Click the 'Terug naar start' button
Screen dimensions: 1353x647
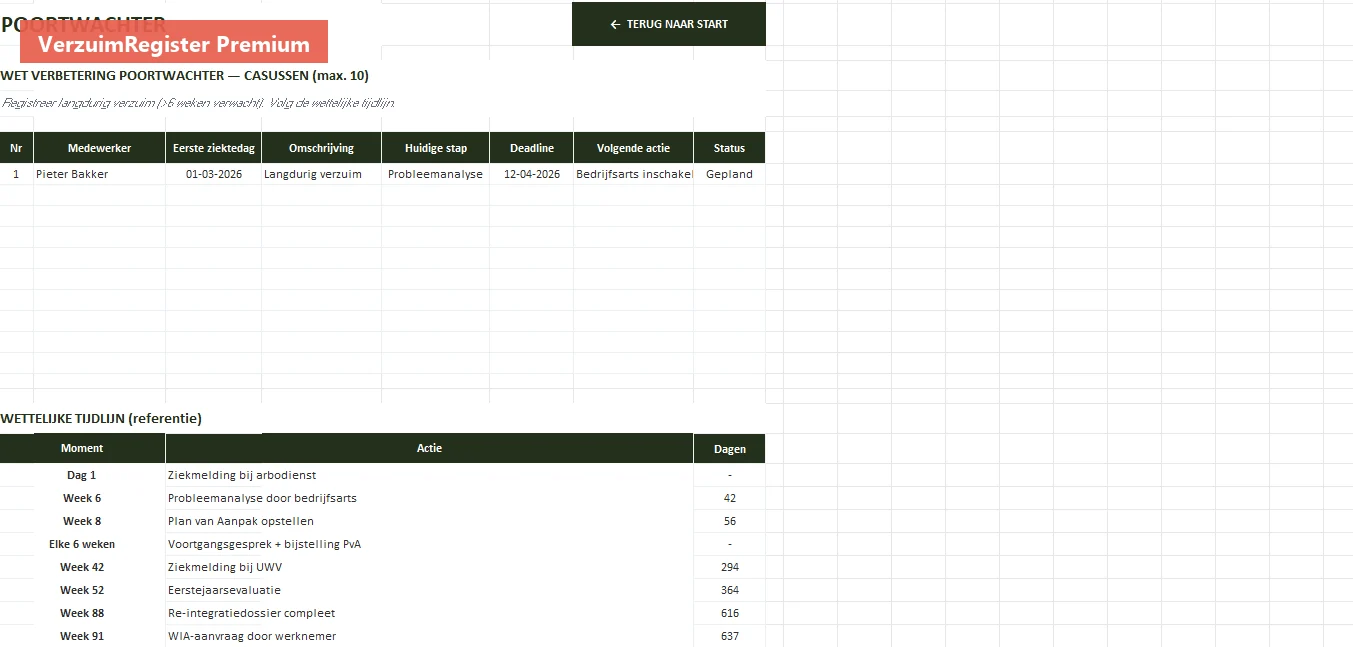point(668,24)
